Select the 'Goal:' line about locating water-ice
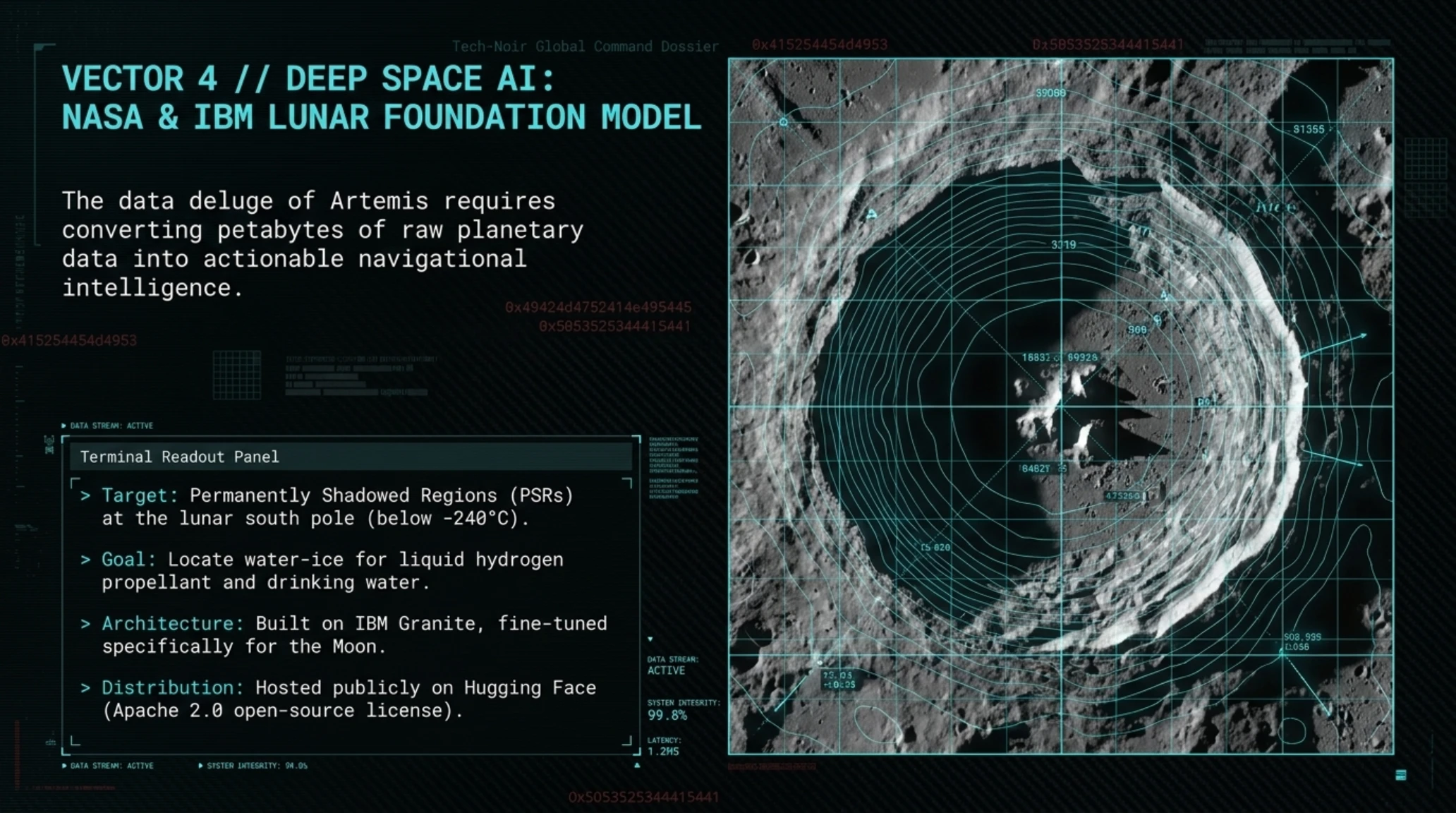1456x813 pixels. point(322,571)
